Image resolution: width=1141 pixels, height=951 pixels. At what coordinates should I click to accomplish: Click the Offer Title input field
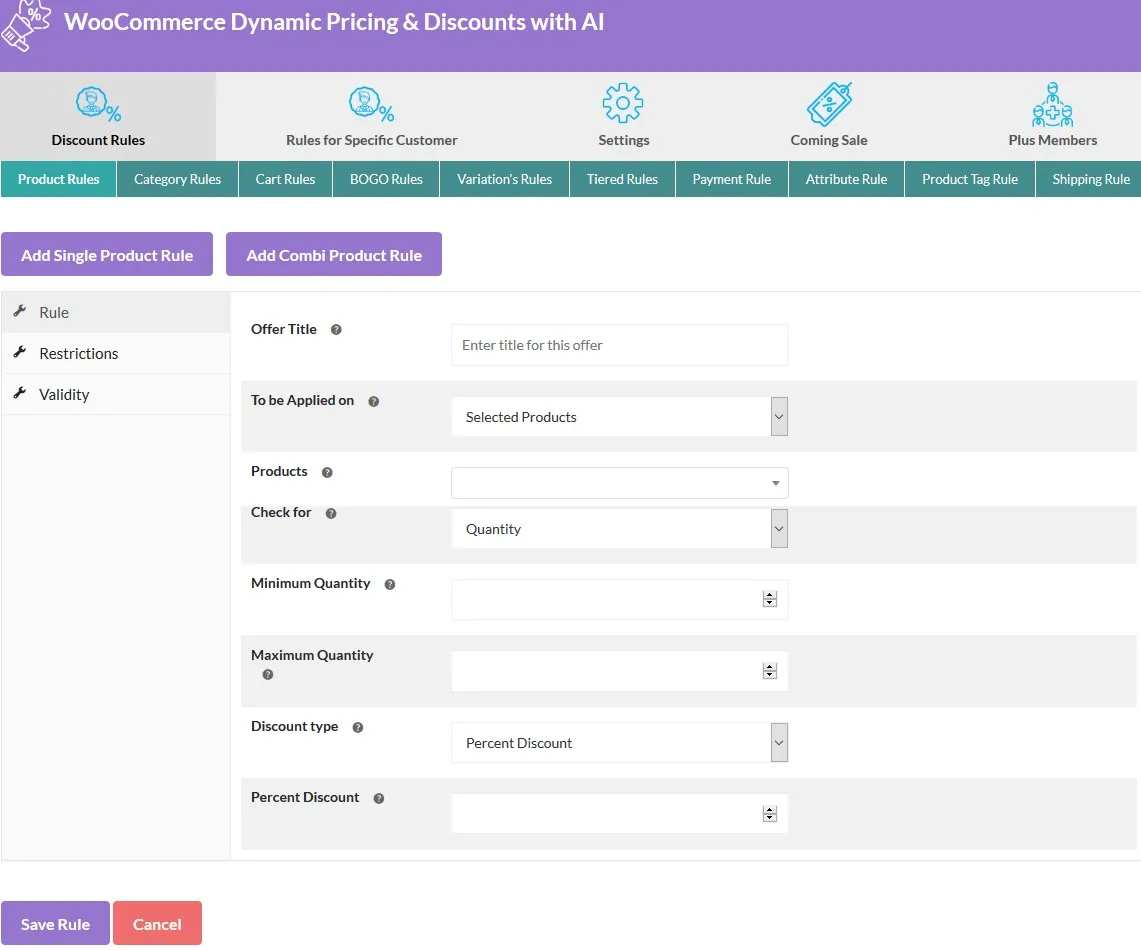[x=619, y=345]
